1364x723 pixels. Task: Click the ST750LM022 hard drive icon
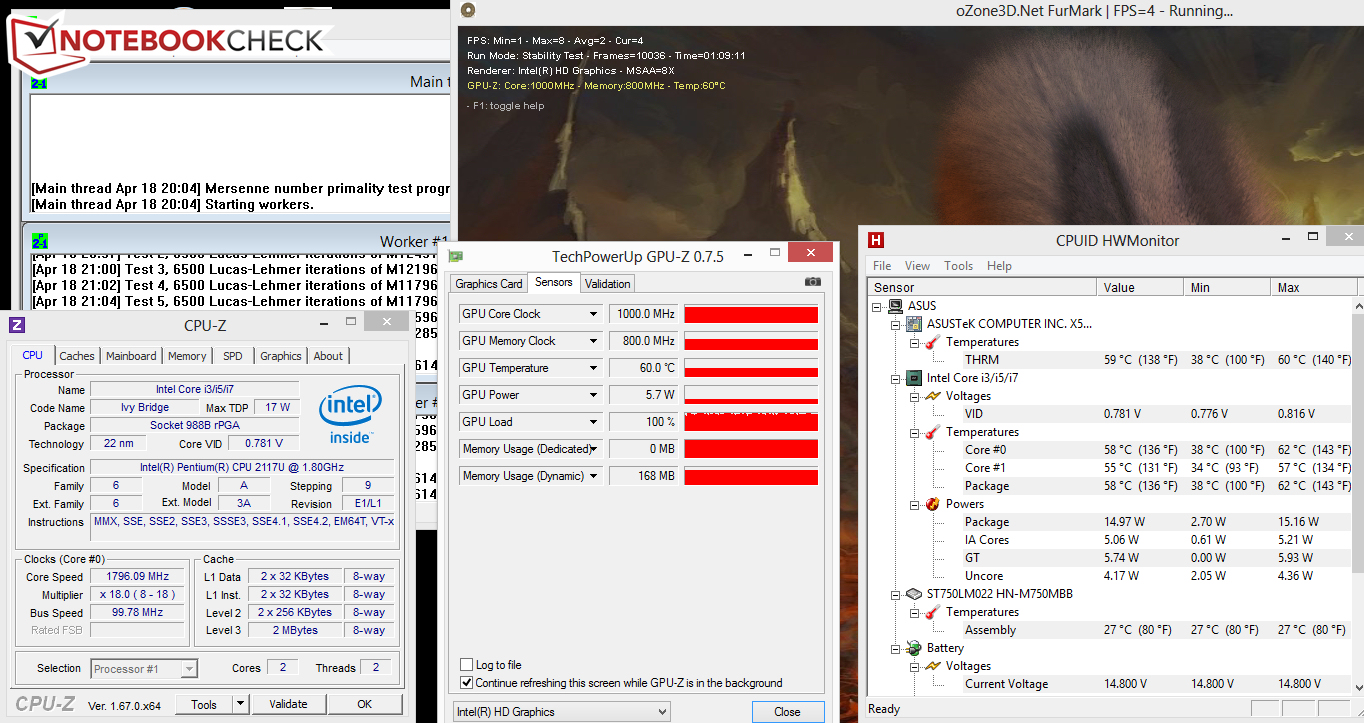(x=914, y=594)
